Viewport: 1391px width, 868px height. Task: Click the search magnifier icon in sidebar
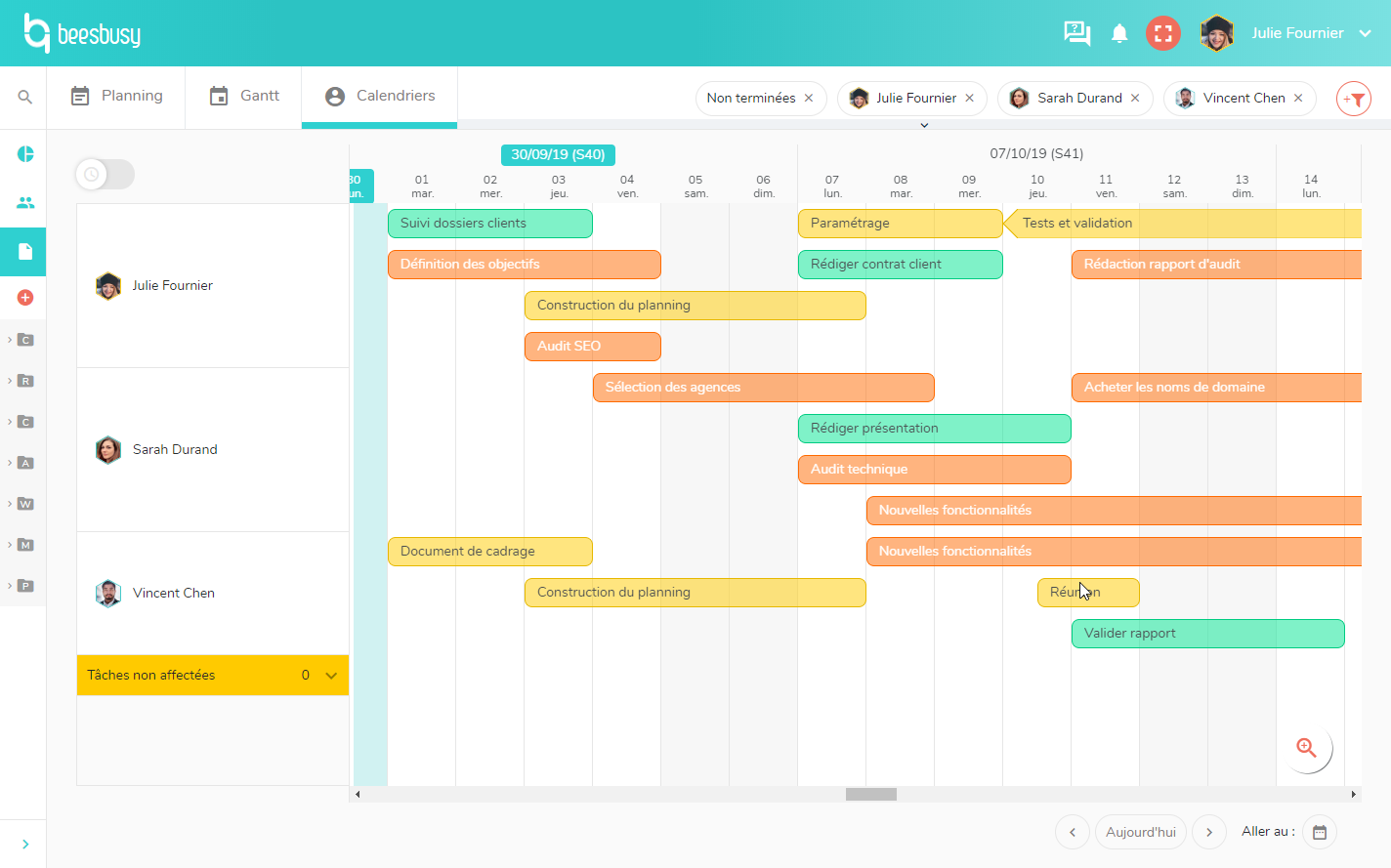[x=25, y=97]
